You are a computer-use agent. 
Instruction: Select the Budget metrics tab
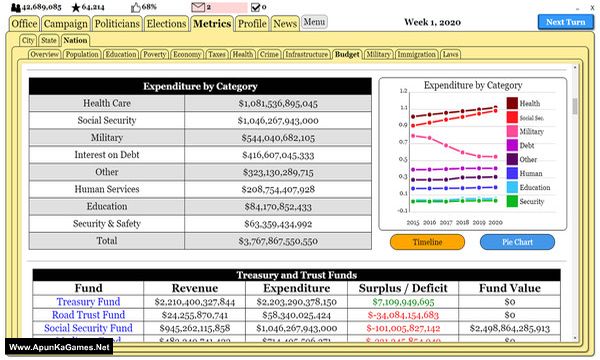pos(347,54)
